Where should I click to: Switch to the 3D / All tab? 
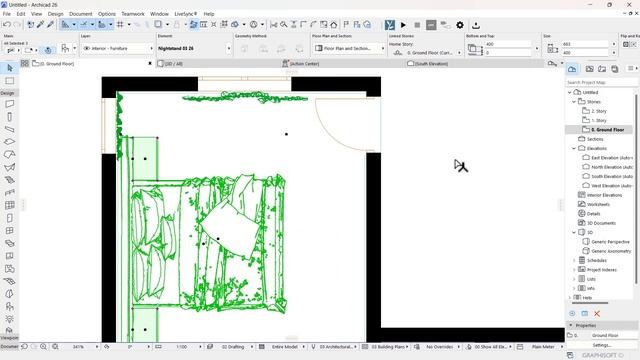(x=173, y=64)
